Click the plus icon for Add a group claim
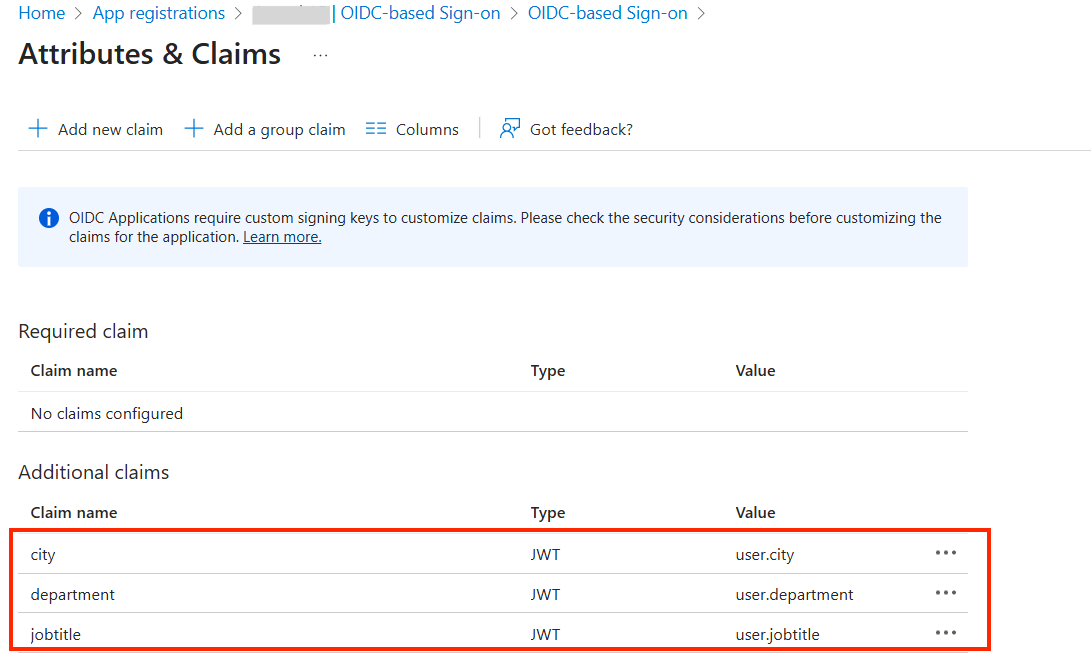This screenshot has width=1091, height=662. tap(194, 129)
